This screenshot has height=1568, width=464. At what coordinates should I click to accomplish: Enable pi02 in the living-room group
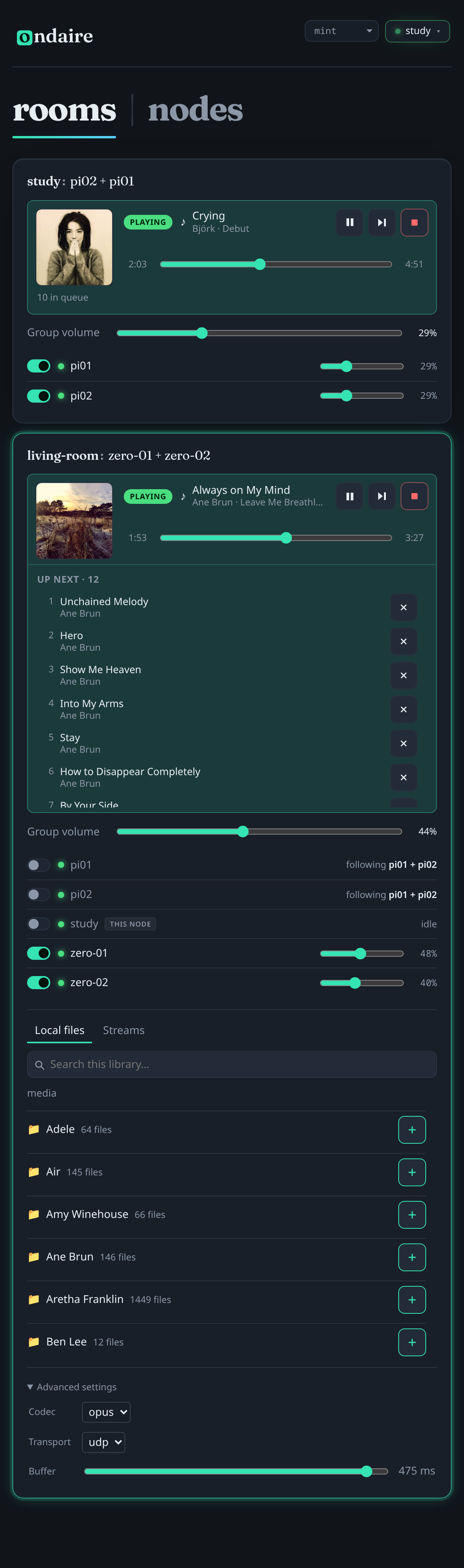pos(38,894)
